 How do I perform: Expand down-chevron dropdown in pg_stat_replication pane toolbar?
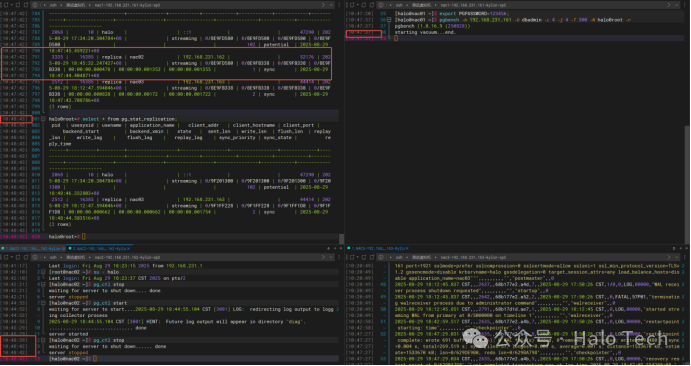pos(331,5)
